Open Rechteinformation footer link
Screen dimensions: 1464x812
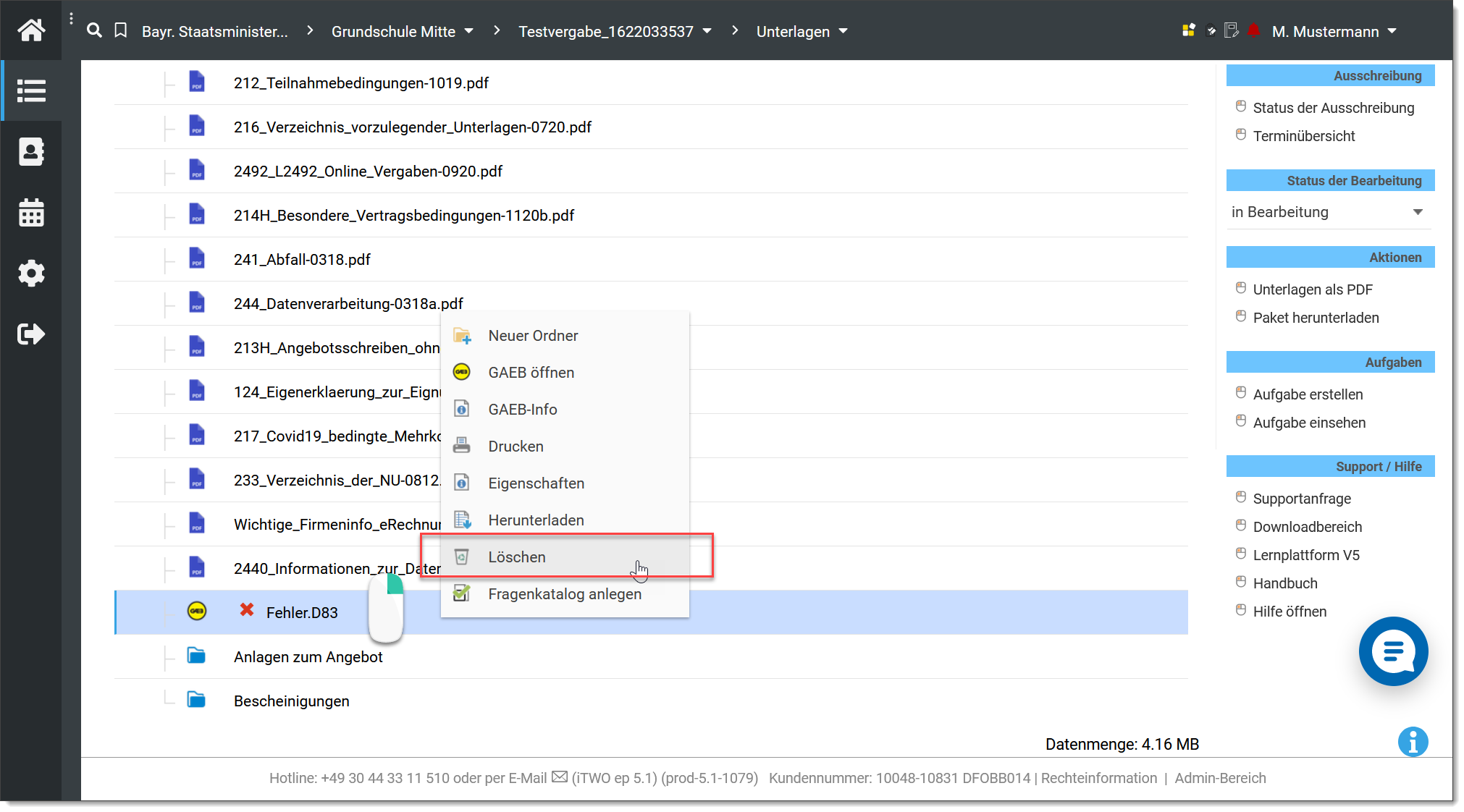pos(1099,778)
